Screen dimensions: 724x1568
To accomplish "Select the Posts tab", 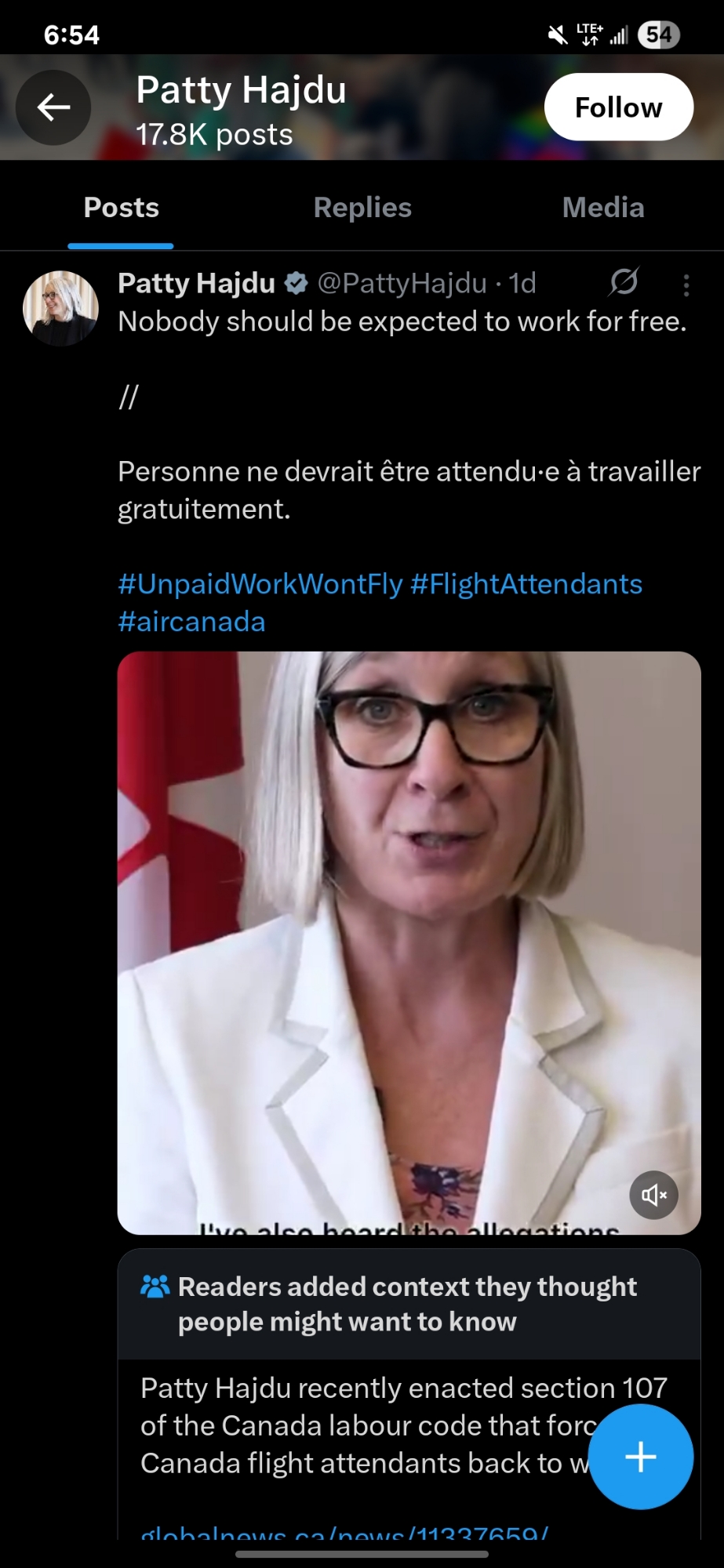I will point(121,208).
